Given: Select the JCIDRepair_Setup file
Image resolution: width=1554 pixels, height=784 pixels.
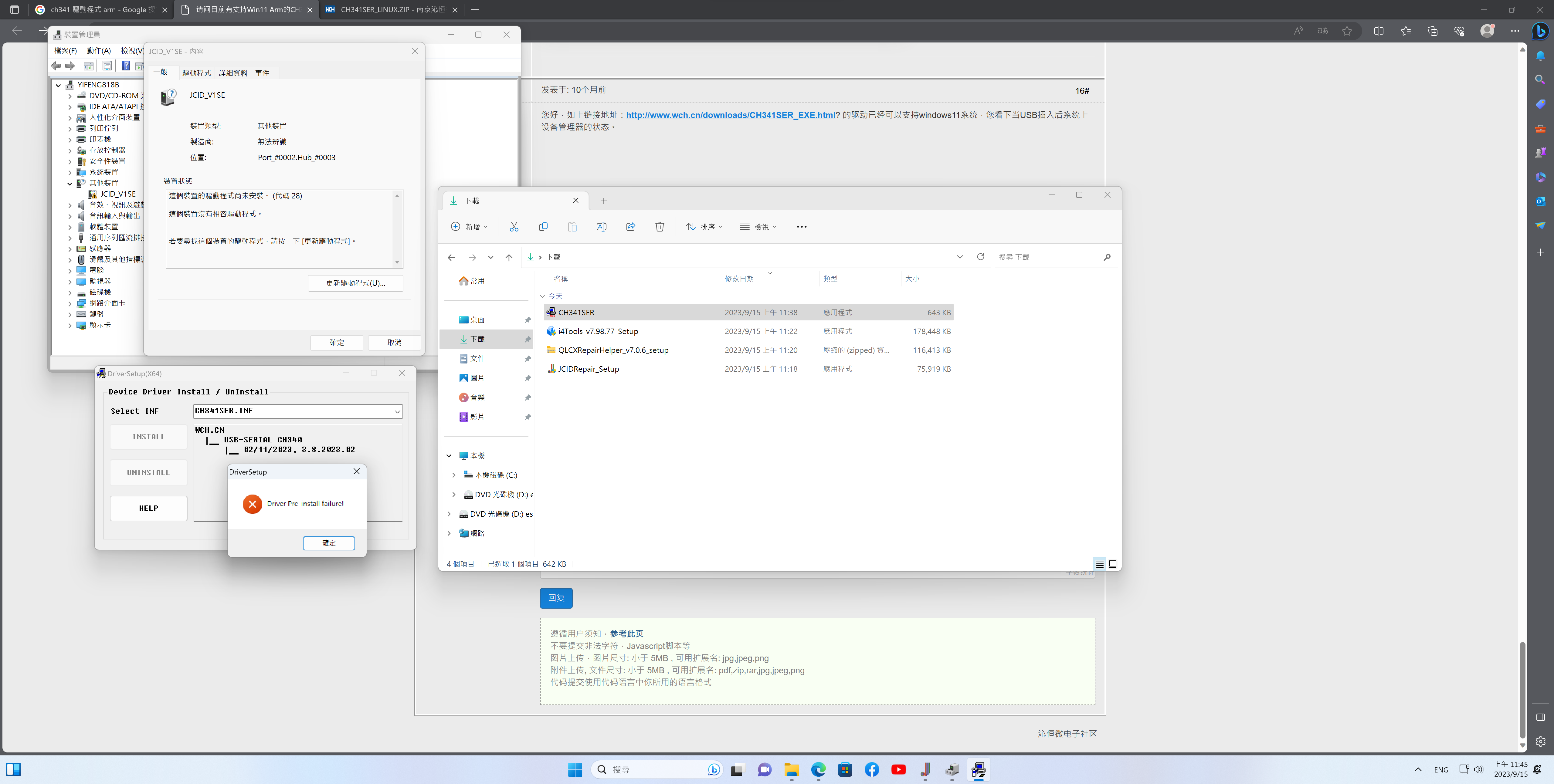Looking at the screenshot, I should [x=748, y=369].
